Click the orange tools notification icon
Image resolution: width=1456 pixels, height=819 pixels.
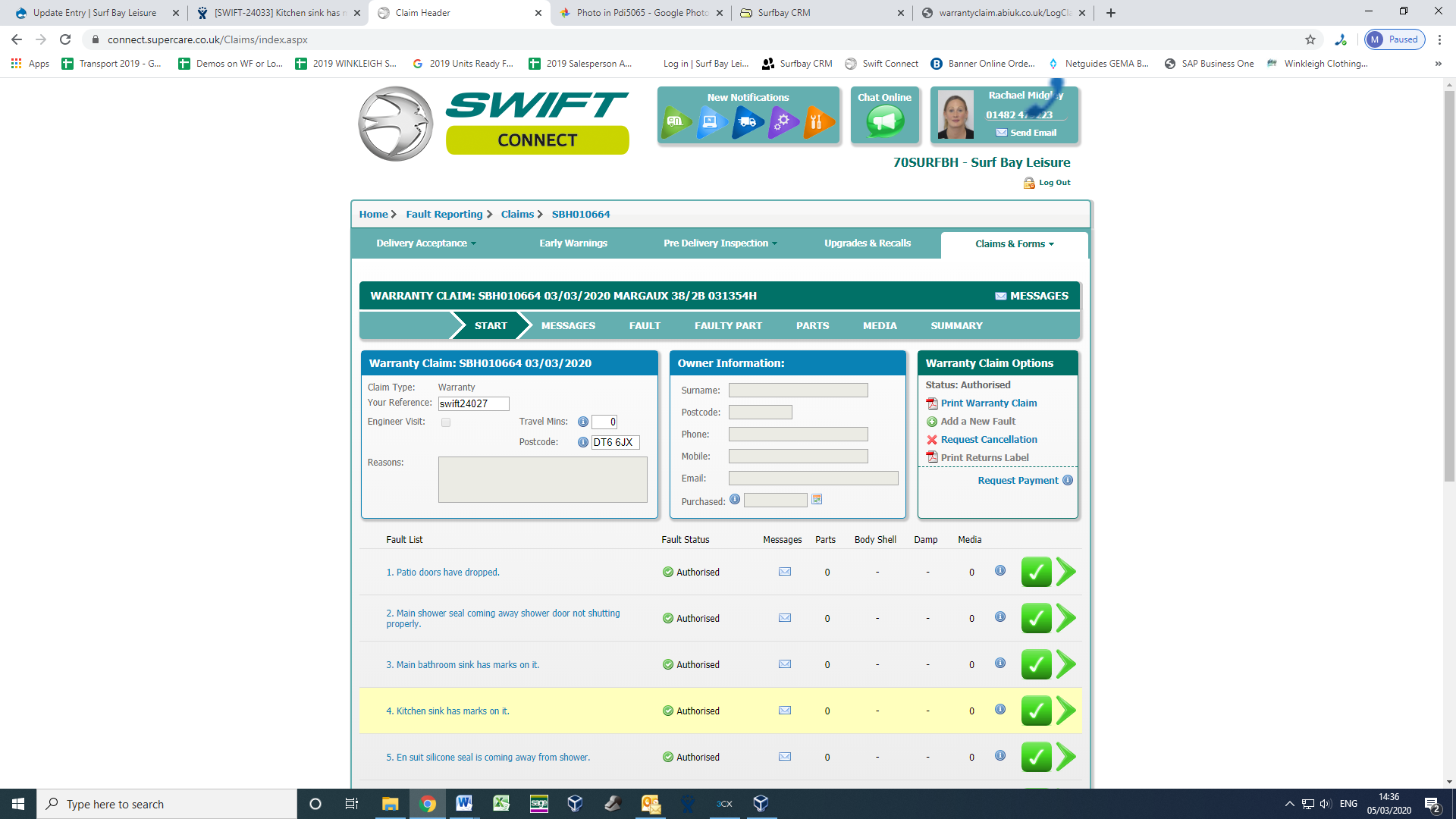pyautogui.click(x=817, y=122)
